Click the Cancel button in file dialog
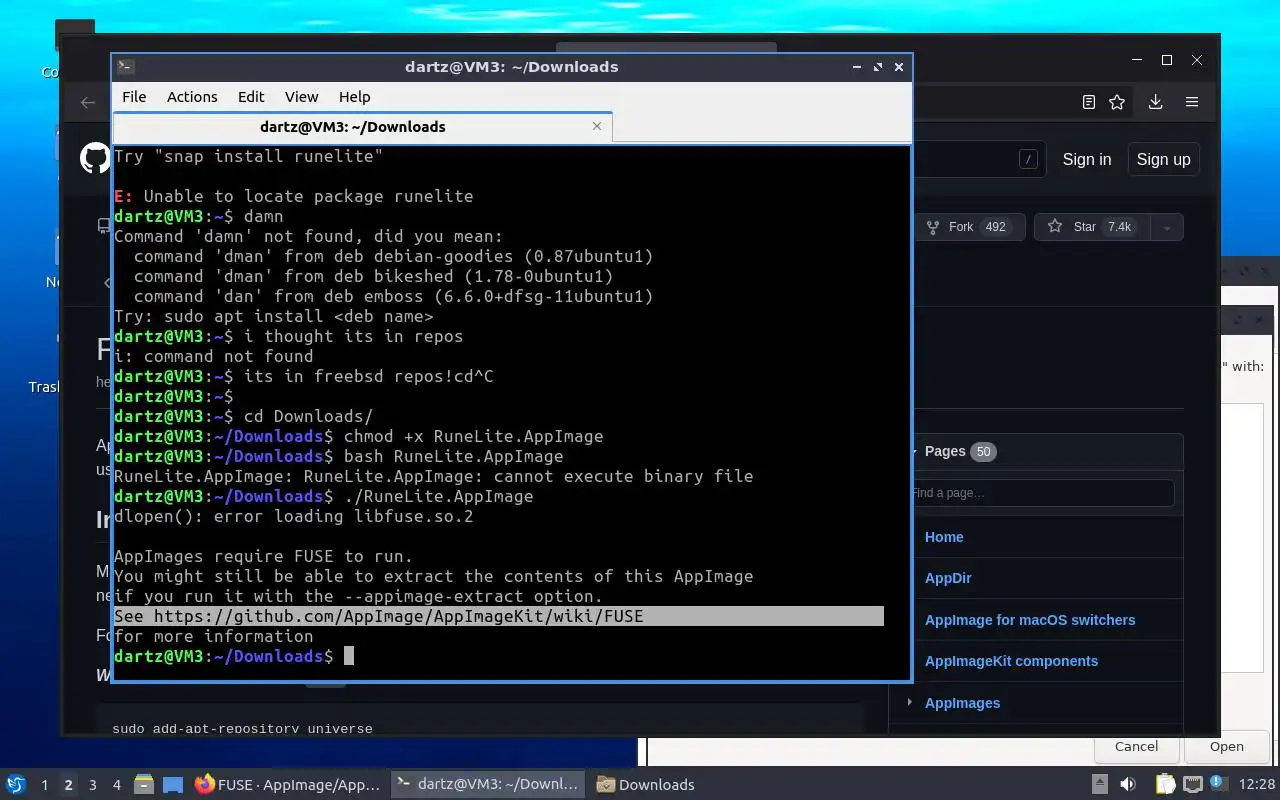 coord(1136,746)
